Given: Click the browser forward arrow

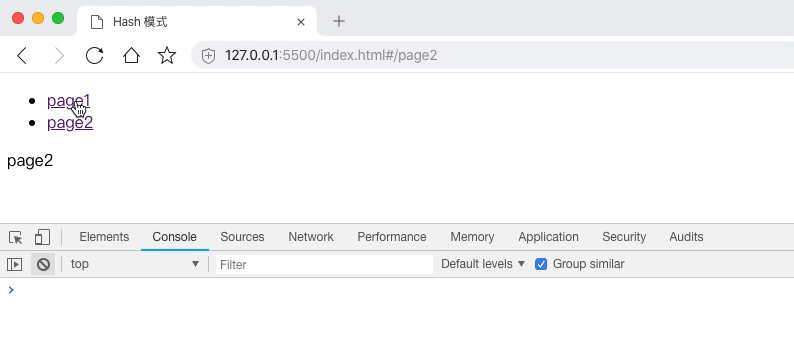Looking at the screenshot, I should click(x=59, y=55).
